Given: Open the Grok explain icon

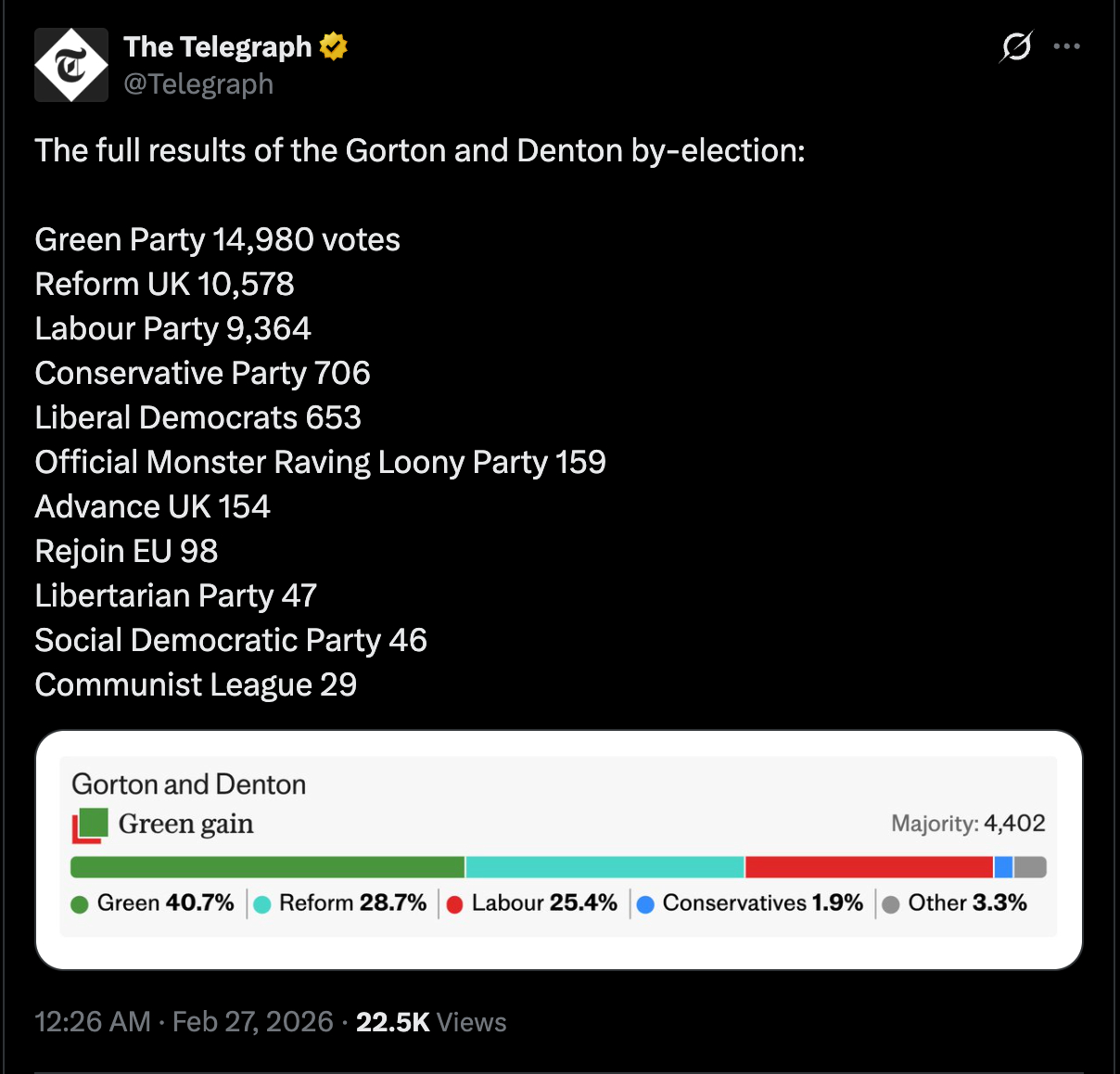Looking at the screenshot, I should tap(1016, 46).
